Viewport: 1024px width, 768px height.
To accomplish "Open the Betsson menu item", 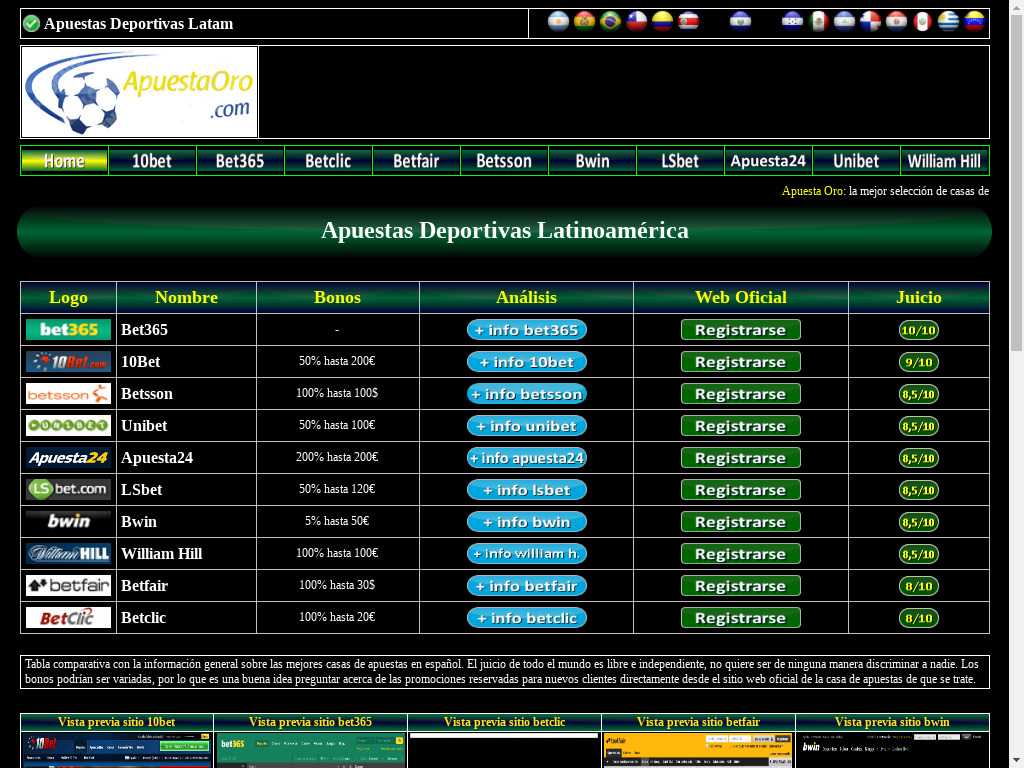I will point(504,161).
